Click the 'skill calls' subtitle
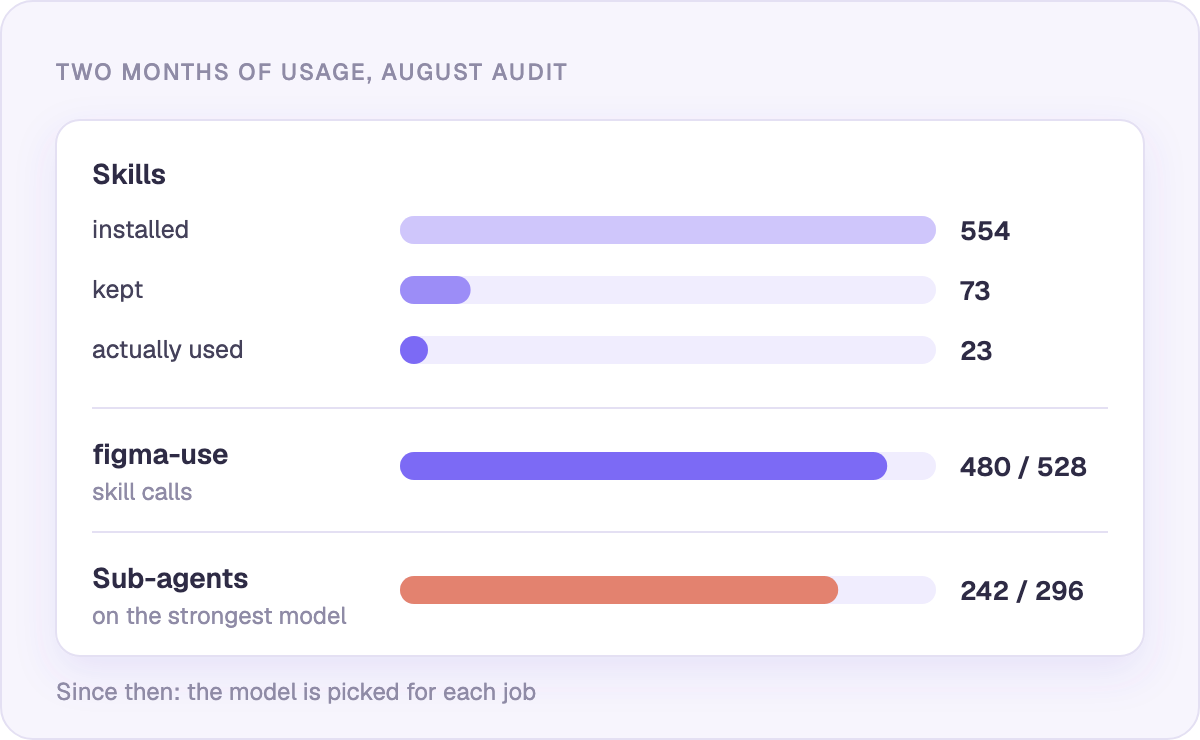The image size is (1200, 740). (x=142, y=492)
